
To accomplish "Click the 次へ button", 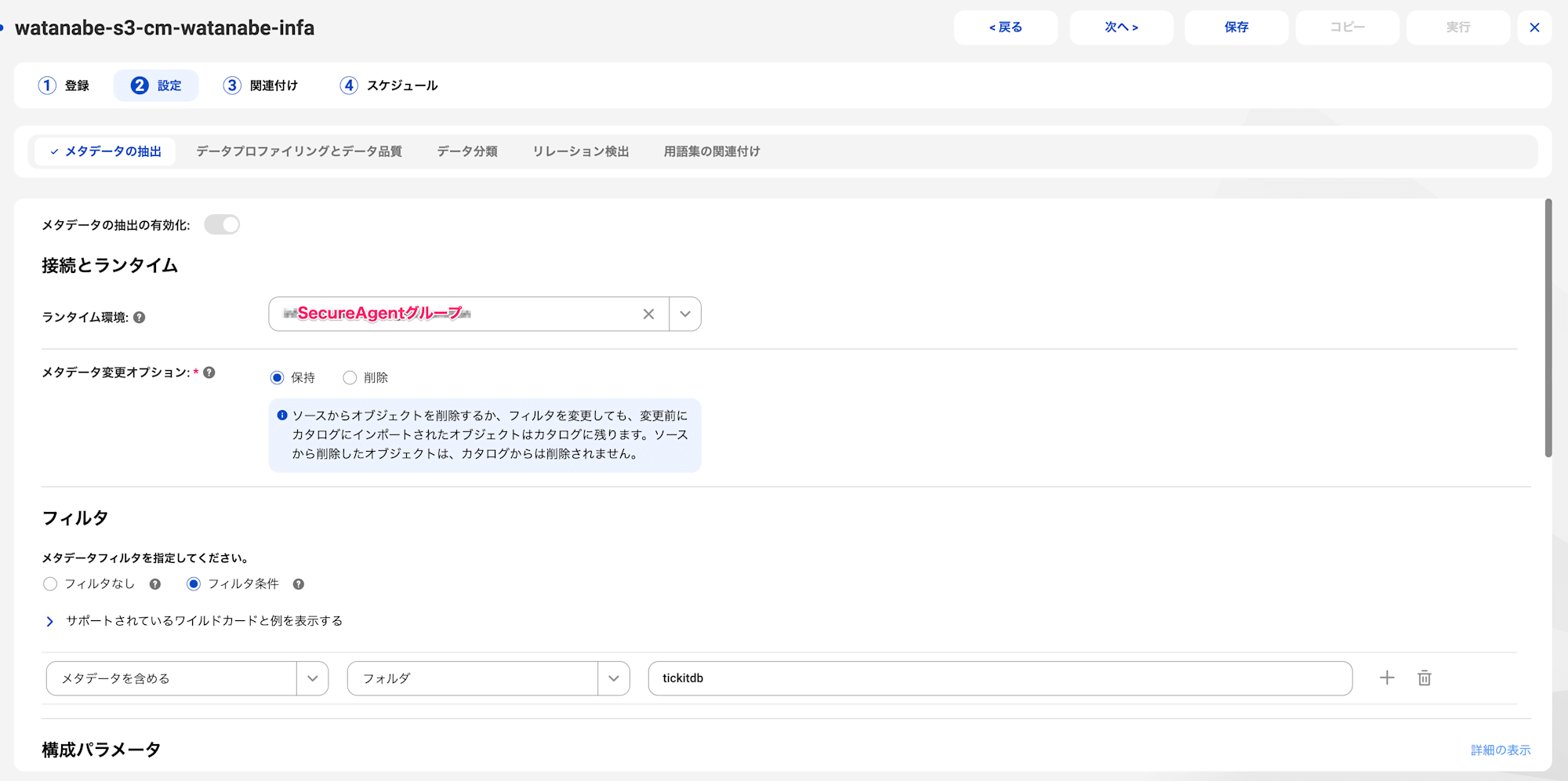I will click(x=1122, y=27).
